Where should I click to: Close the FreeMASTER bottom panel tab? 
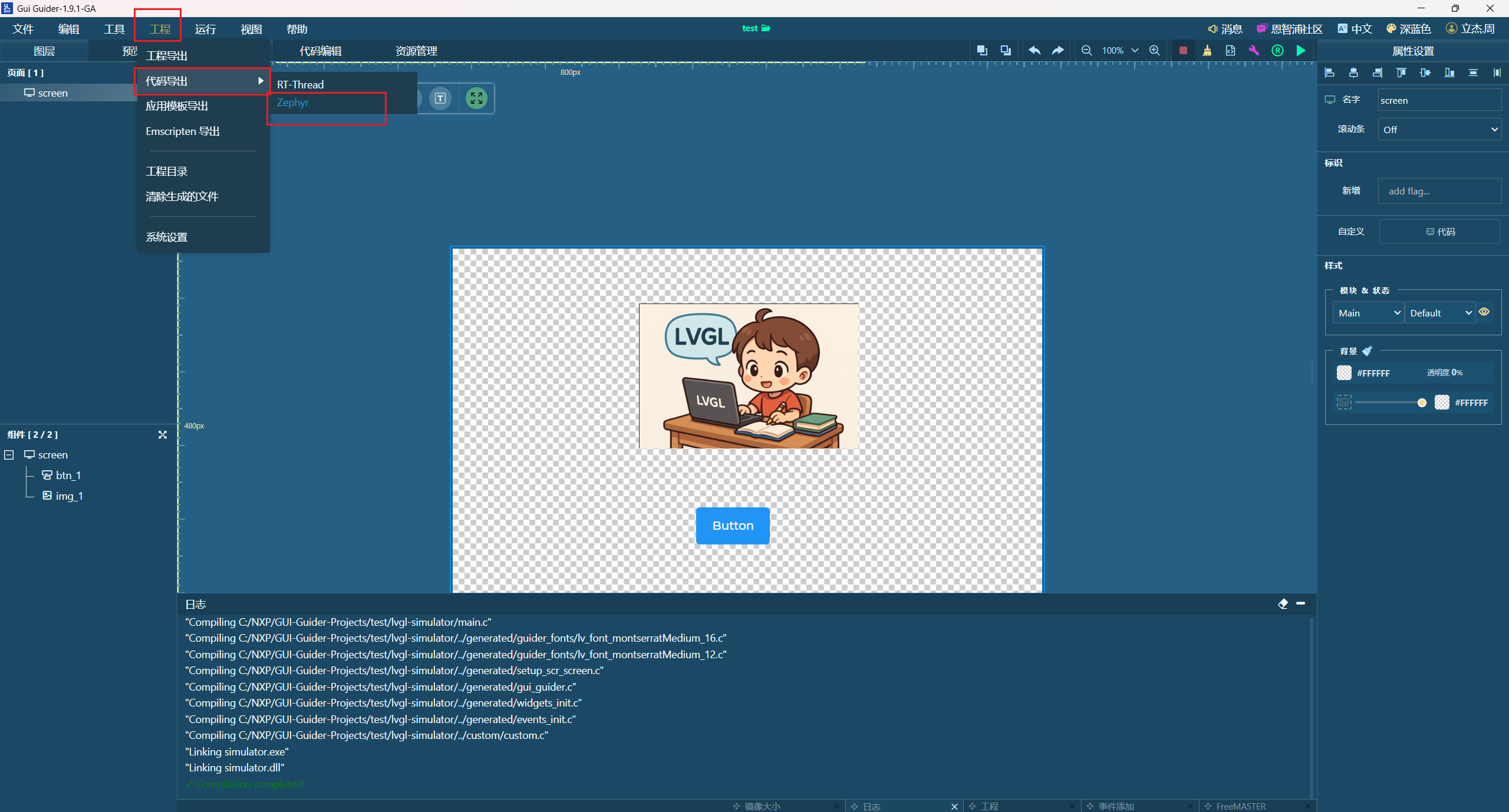click(x=1308, y=806)
